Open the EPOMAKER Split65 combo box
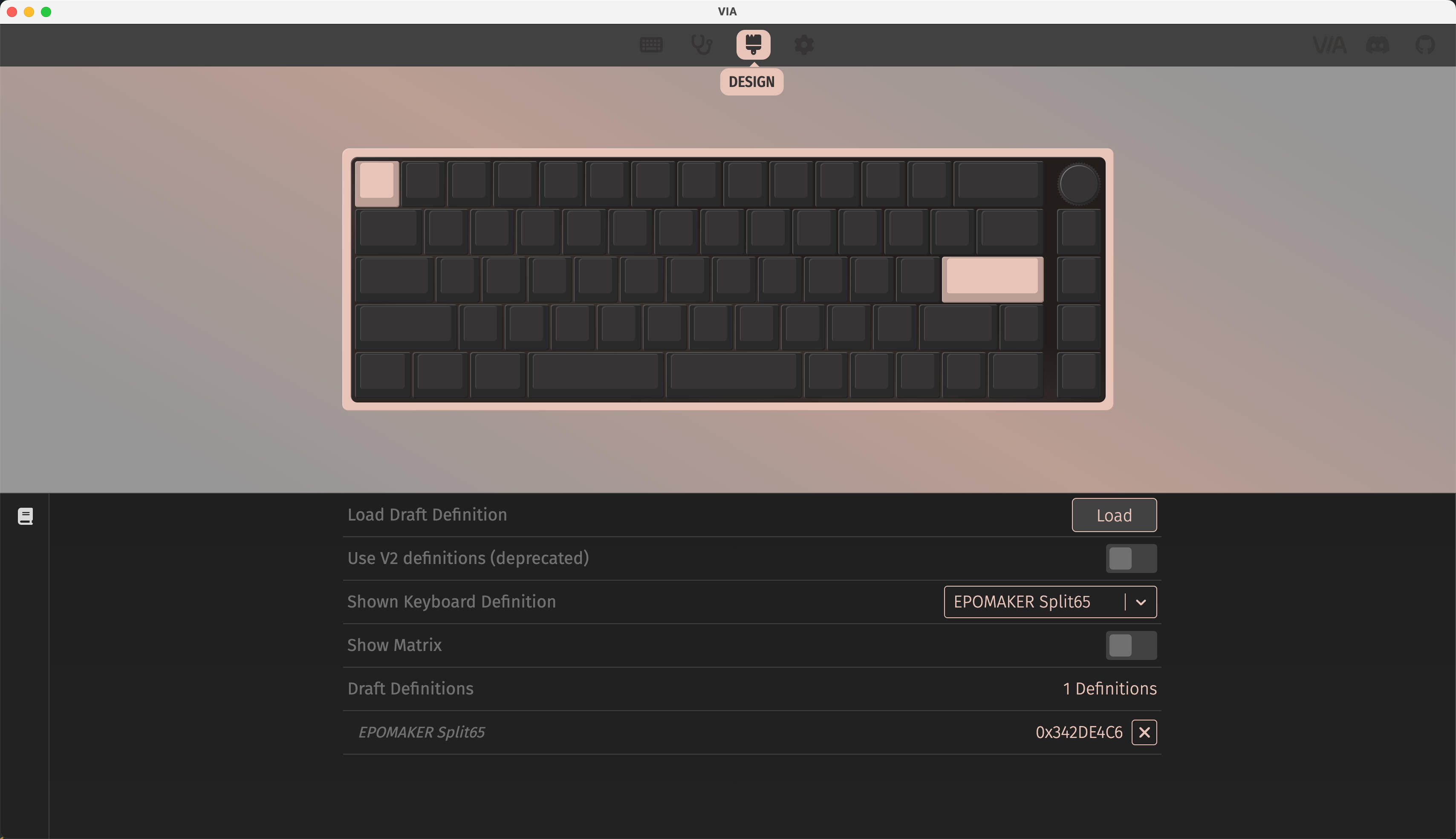Image resolution: width=1456 pixels, height=839 pixels. 1050,602
